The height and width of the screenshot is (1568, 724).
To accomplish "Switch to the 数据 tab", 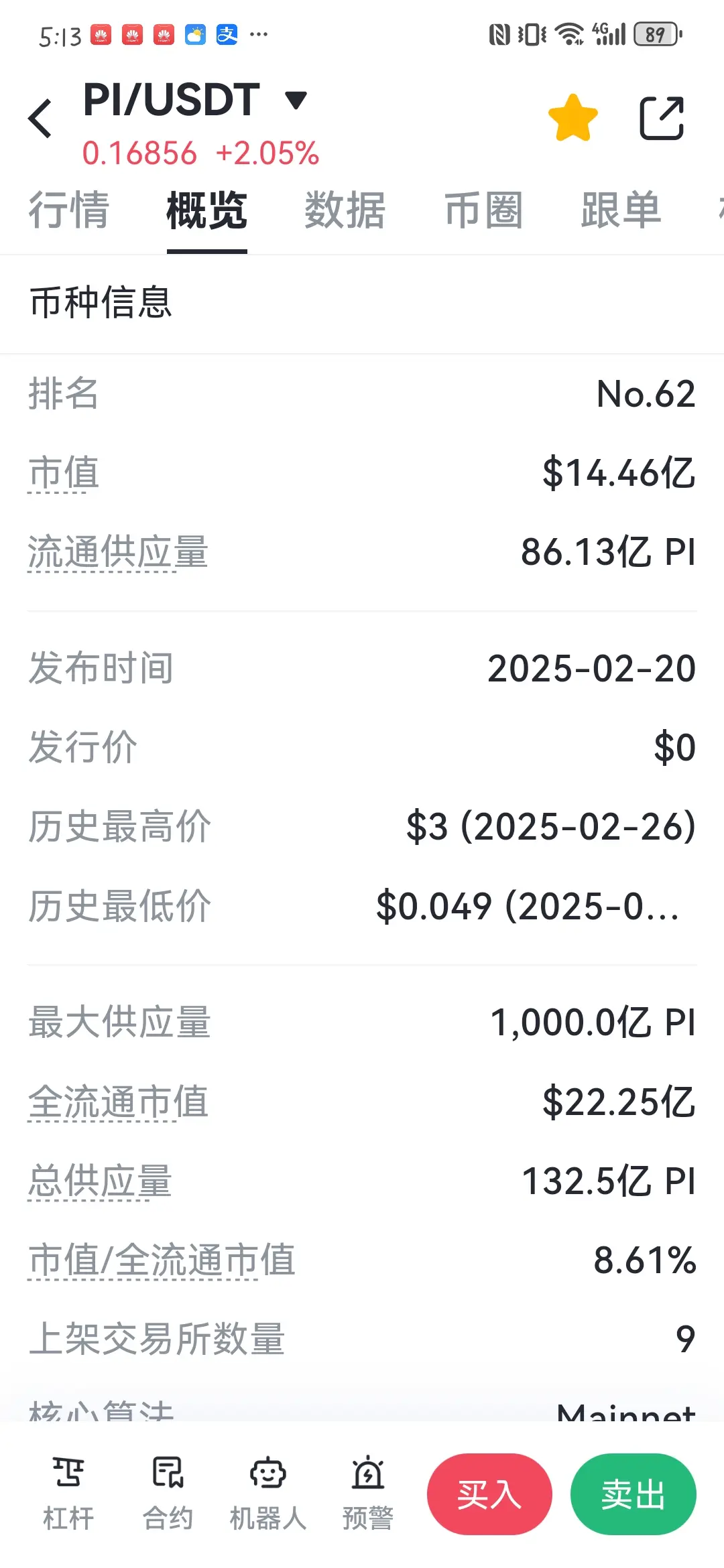I will tap(345, 210).
